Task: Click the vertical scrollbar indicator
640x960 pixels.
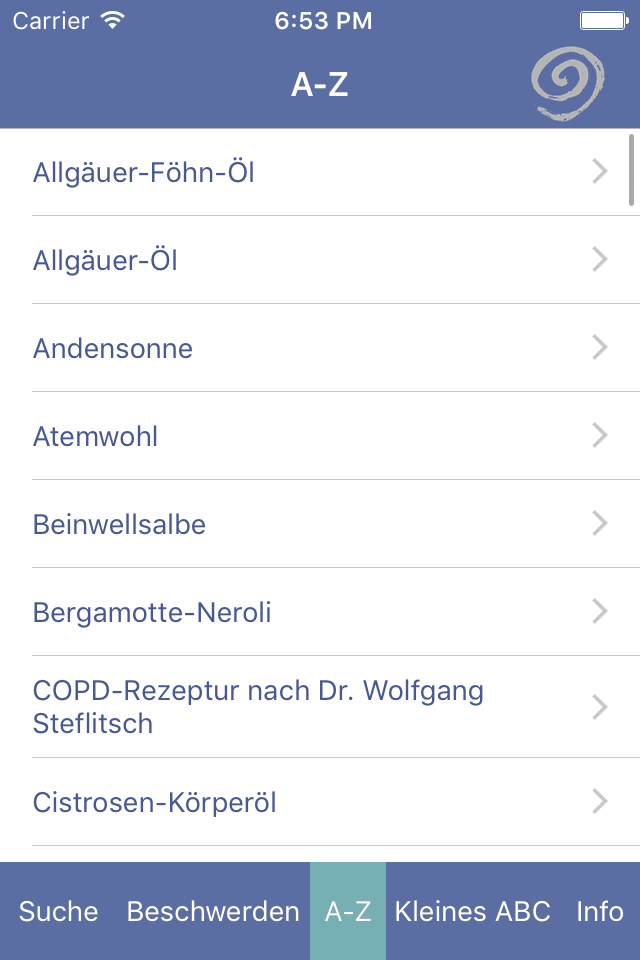Action: coord(631,170)
